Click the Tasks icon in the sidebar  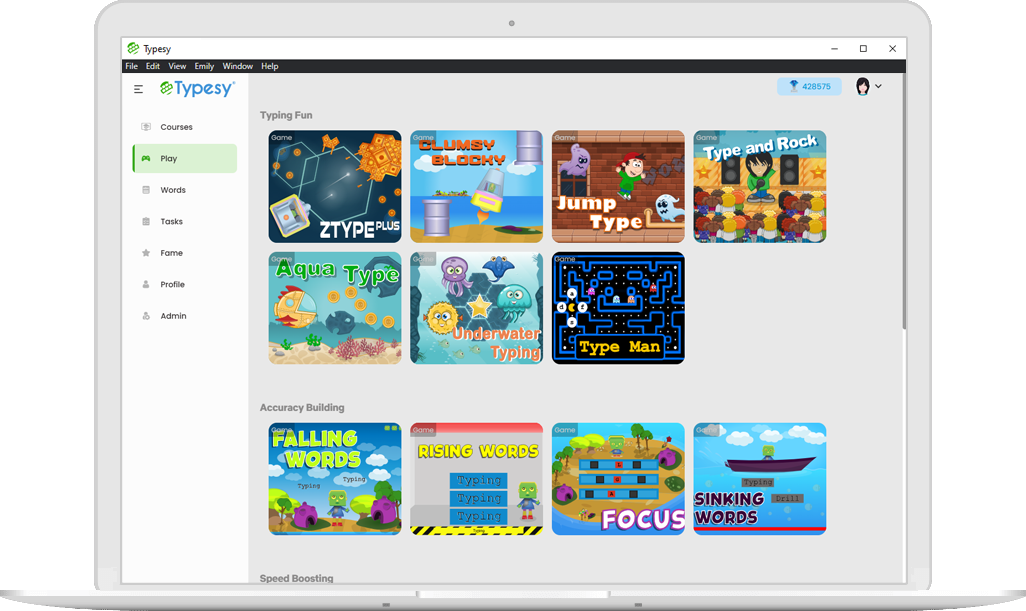[x=146, y=221]
